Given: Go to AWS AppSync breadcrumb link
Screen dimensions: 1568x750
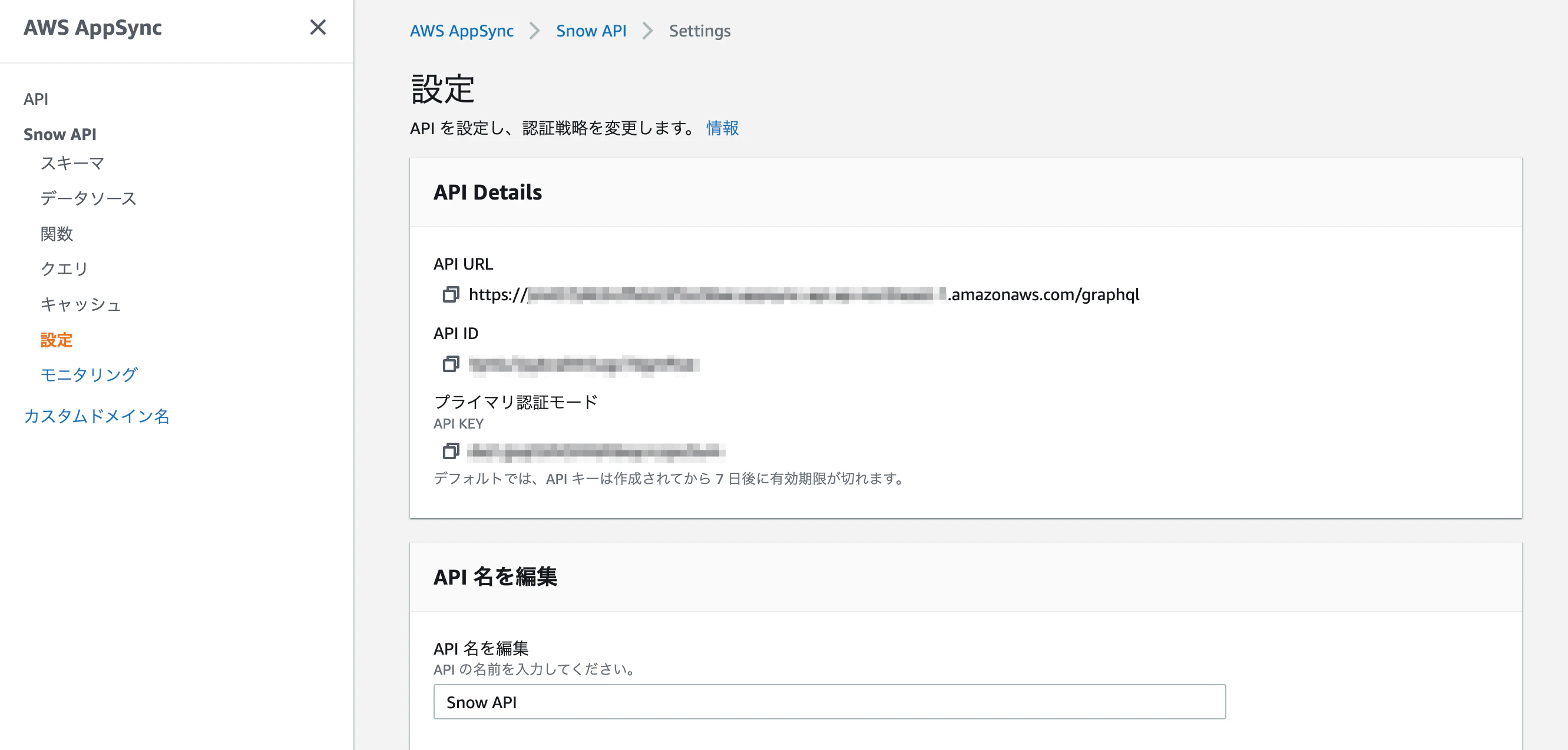Looking at the screenshot, I should coord(461,31).
